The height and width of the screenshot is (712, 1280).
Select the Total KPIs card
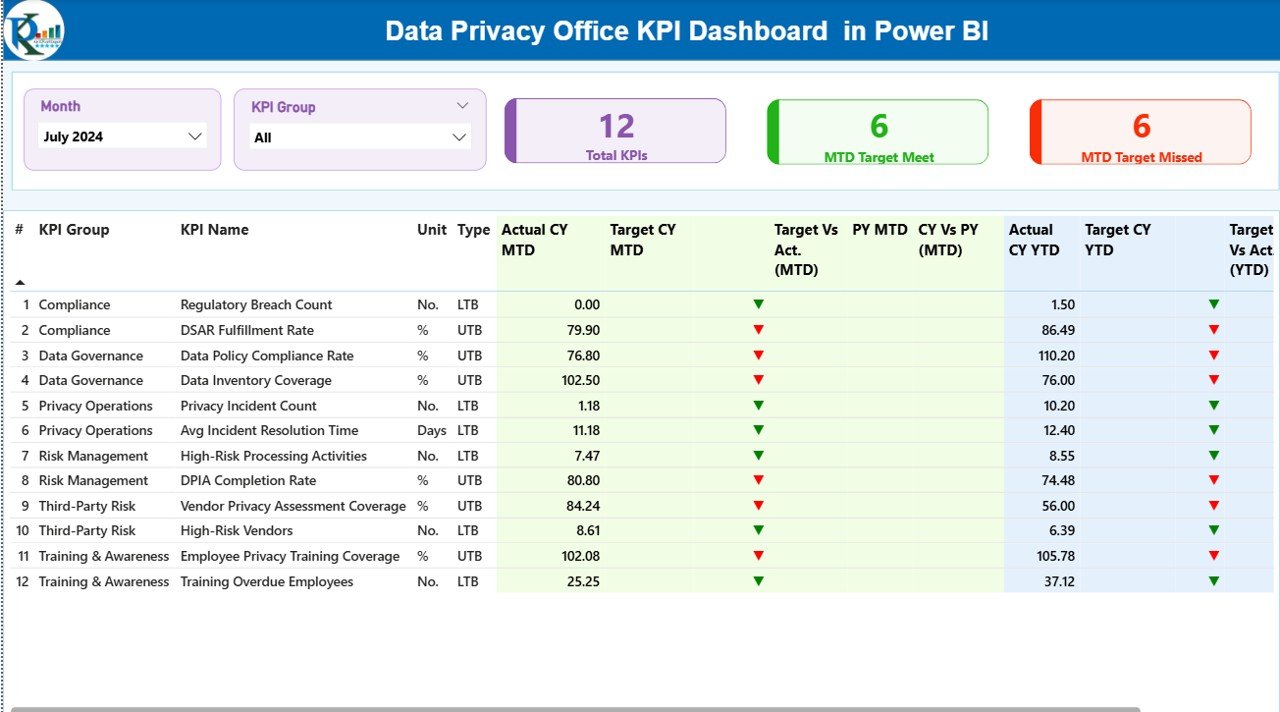pos(616,131)
